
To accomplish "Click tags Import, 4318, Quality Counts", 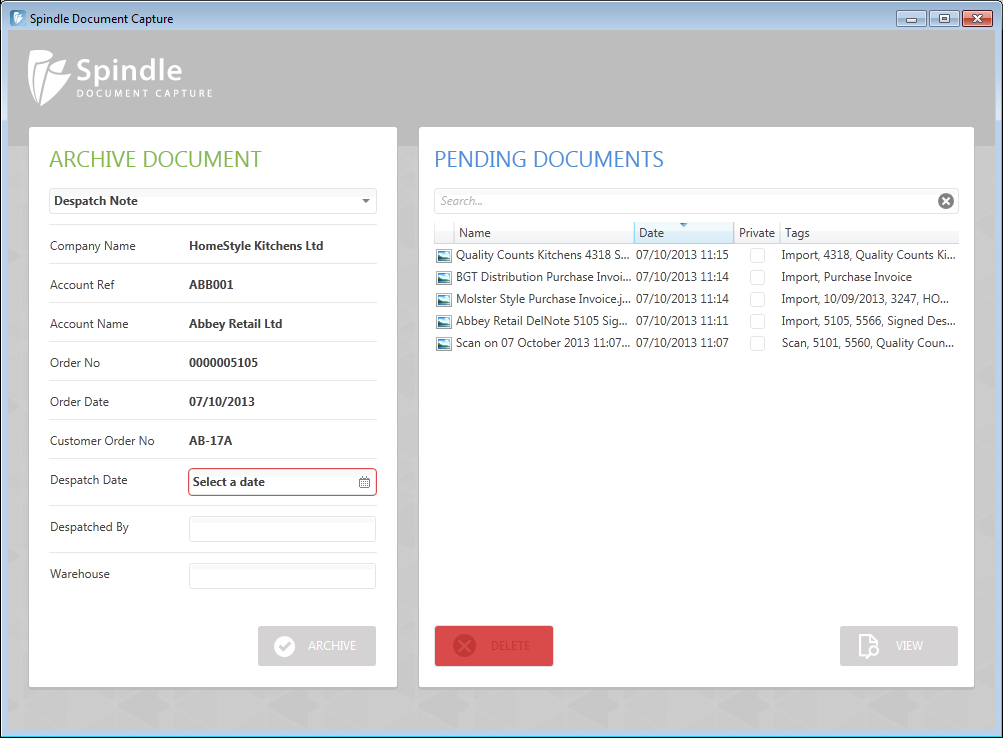I will point(868,255).
